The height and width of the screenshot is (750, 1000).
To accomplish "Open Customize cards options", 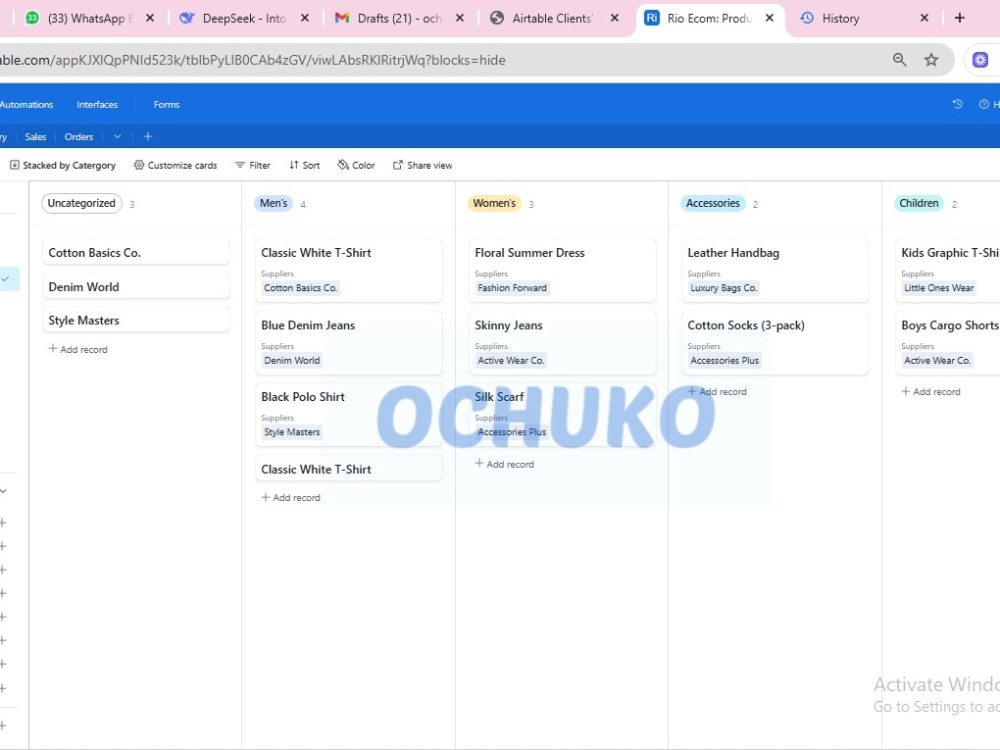I will 175,165.
